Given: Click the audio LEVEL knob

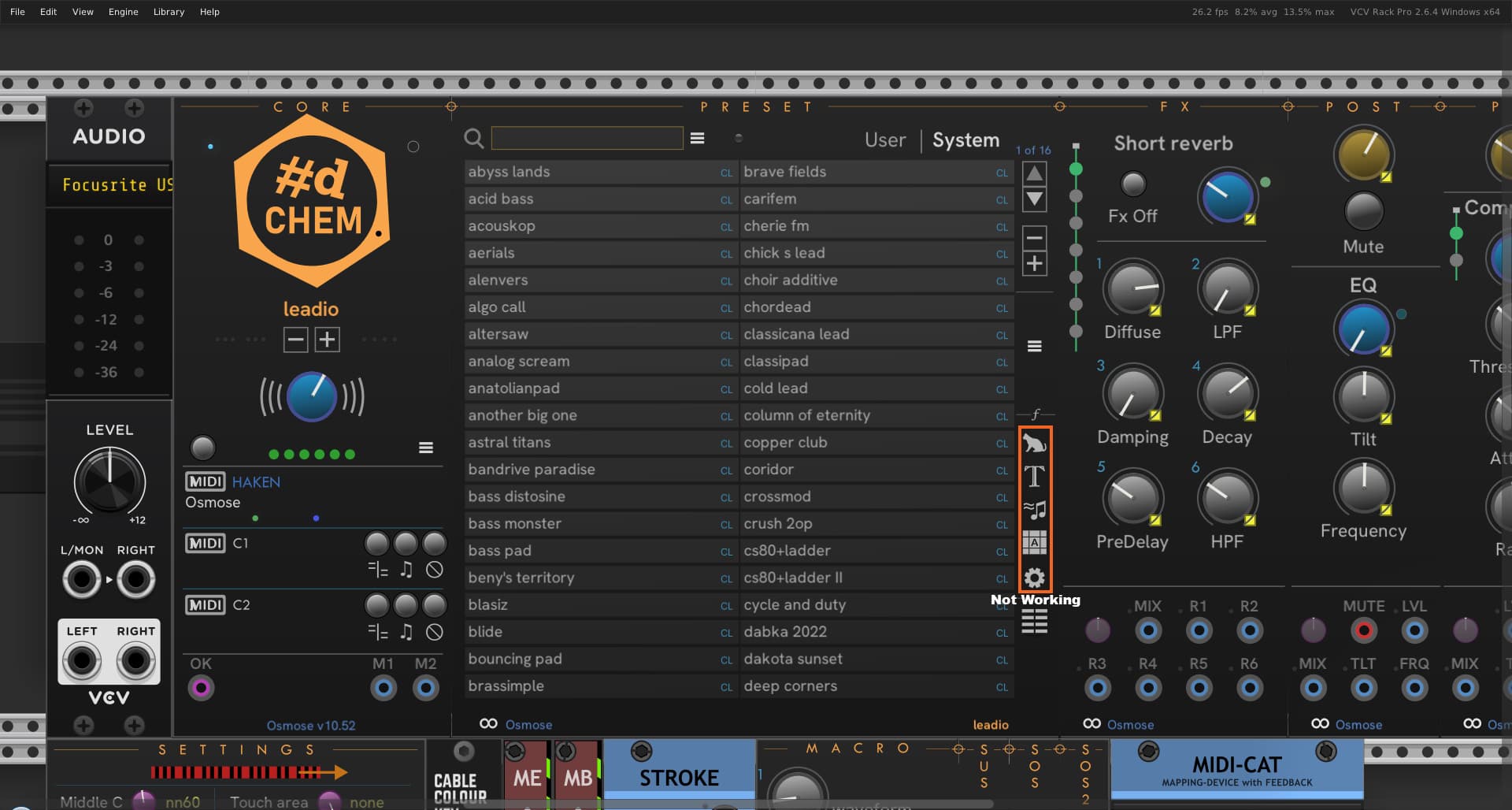Looking at the screenshot, I should click(109, 480).
